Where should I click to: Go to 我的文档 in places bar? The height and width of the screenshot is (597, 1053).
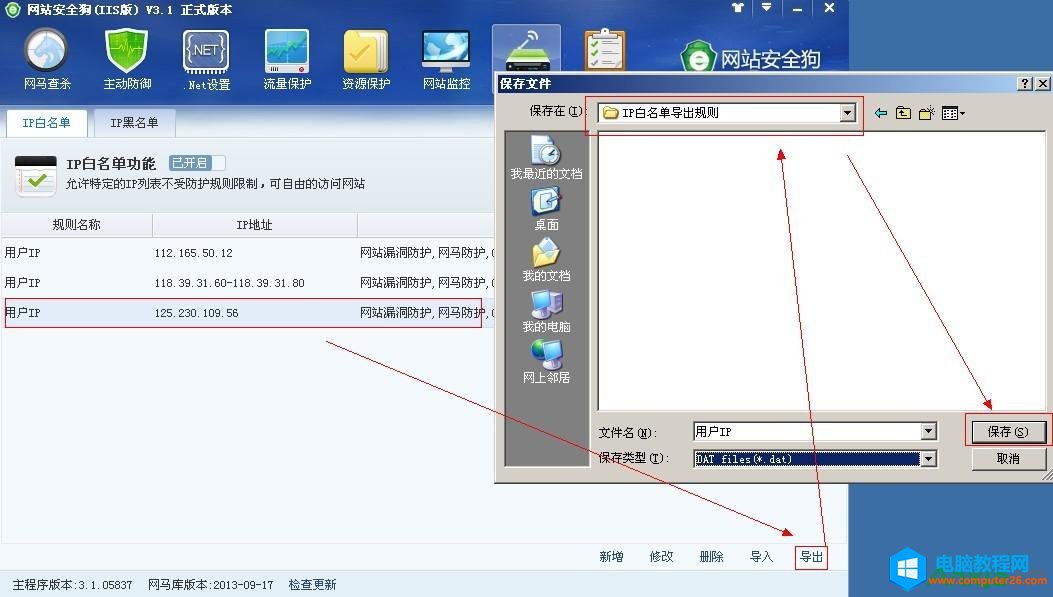[546, 260]
